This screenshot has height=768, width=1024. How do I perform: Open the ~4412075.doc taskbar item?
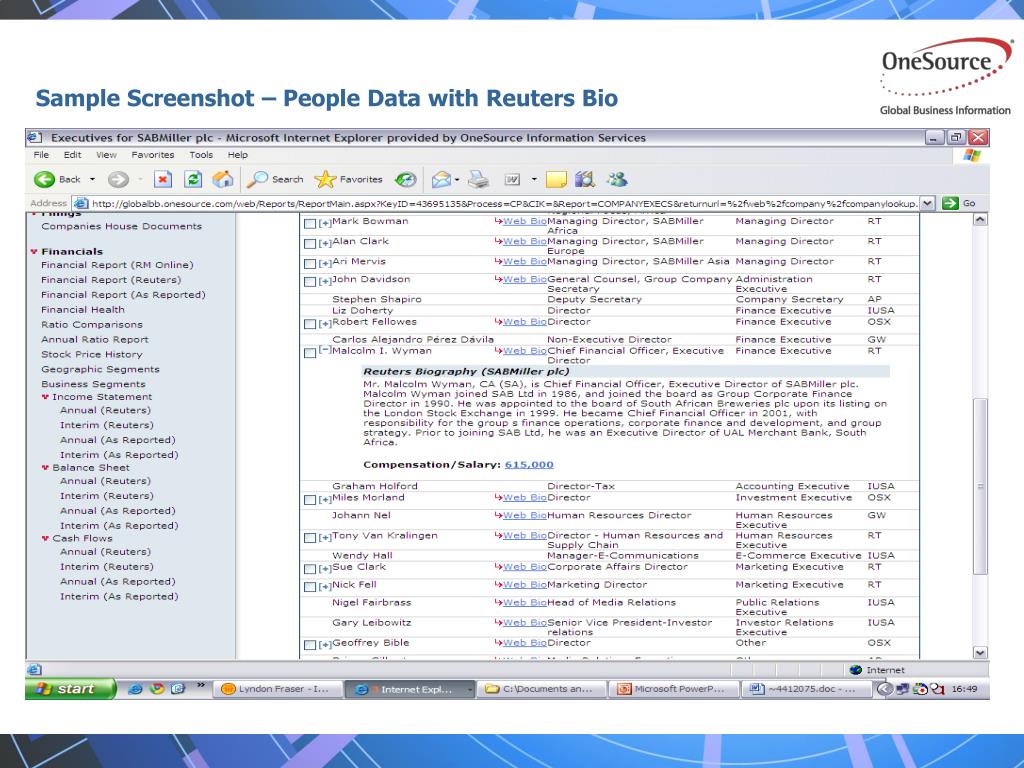[807, 689]
